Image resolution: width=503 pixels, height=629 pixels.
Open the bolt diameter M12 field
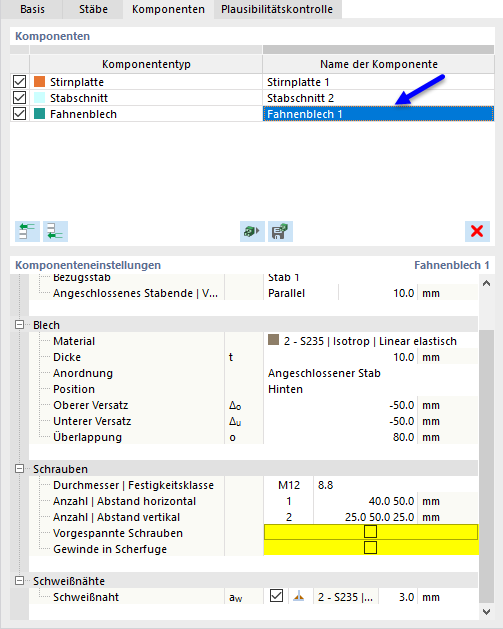tap(288, 485)
